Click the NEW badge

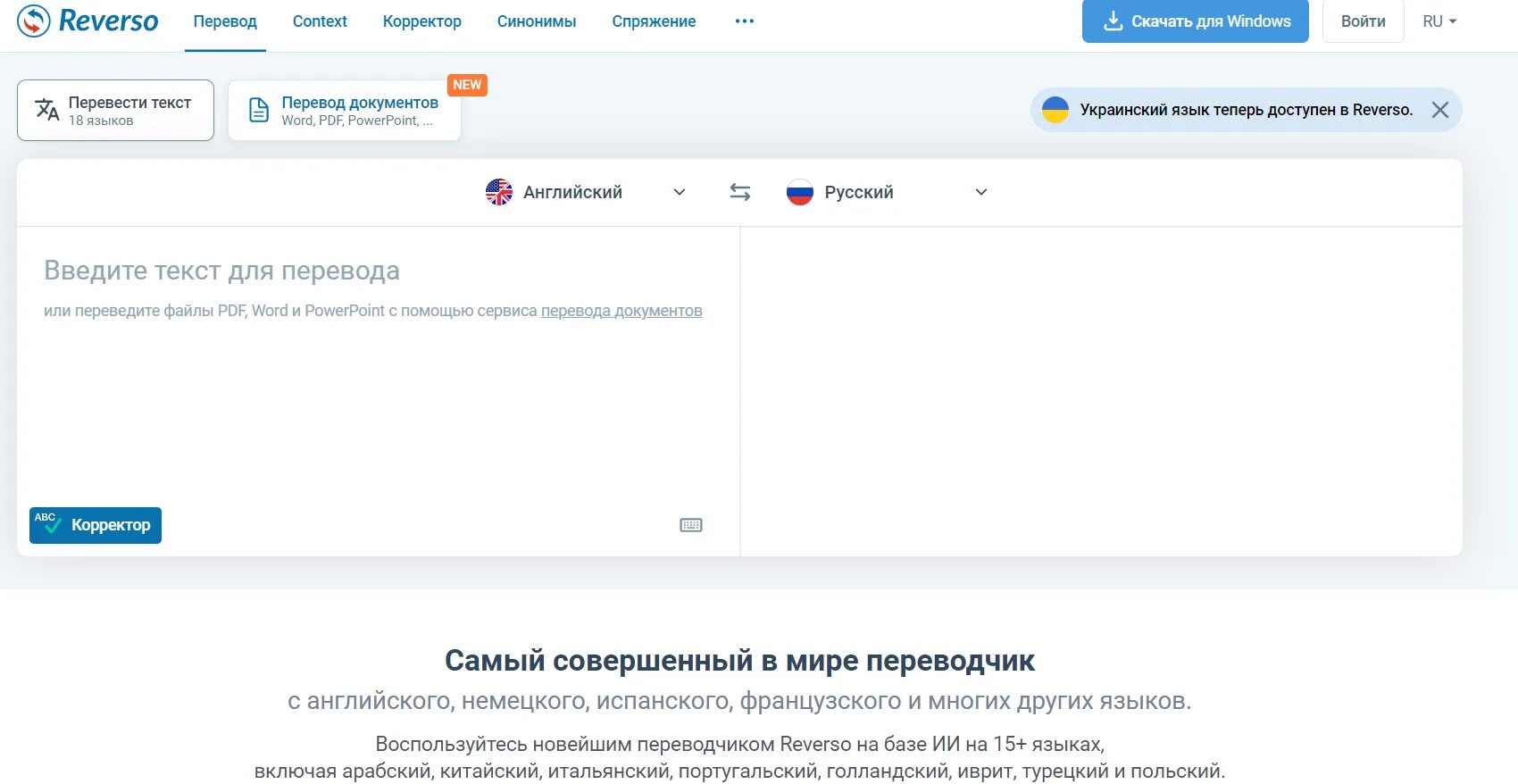point(467,85)
